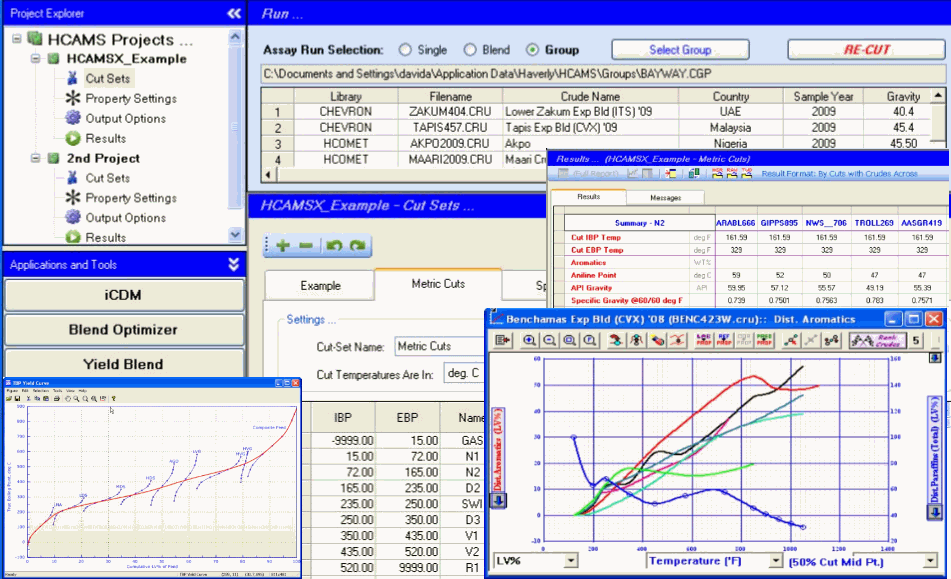The height and width of the screenshot is (579, 951).
Task: Click the second blue-red PROP icon in chart toolbar
Action: (724, 340)
